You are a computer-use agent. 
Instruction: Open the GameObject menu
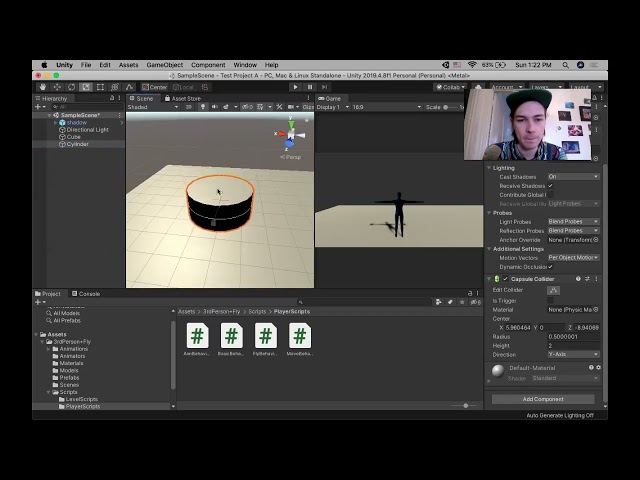(x=164, y=65)
